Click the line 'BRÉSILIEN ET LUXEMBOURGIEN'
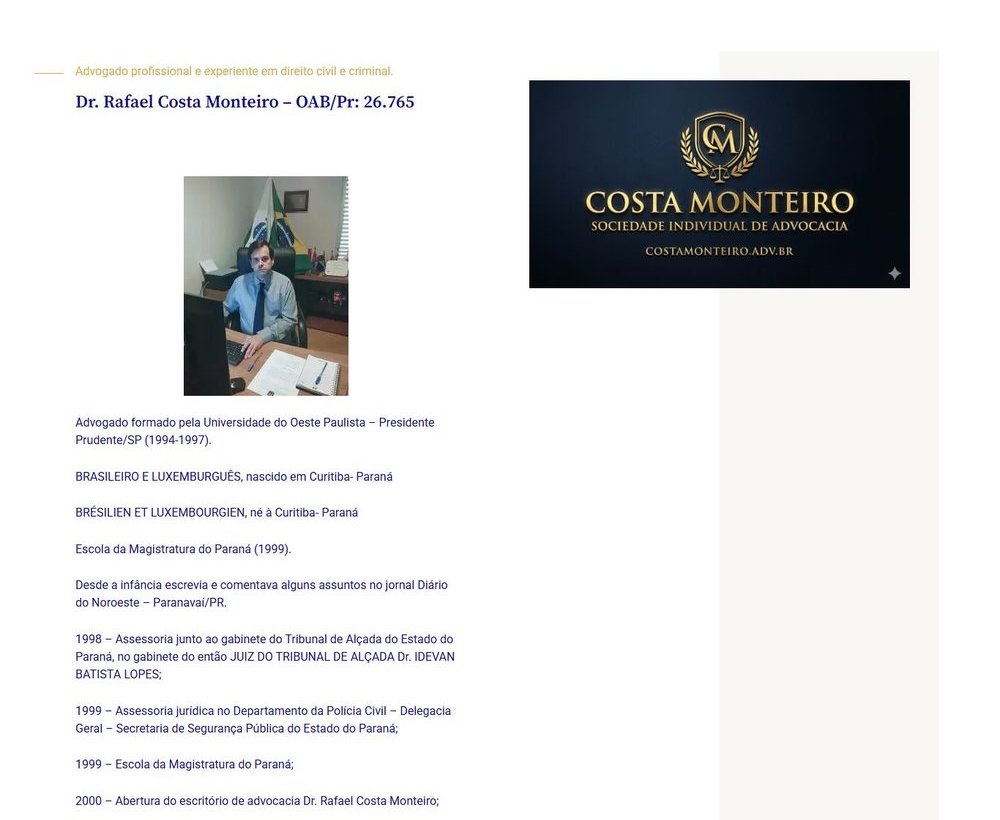The width and height of the screenshot is (1000, 820). pos(216,513)
